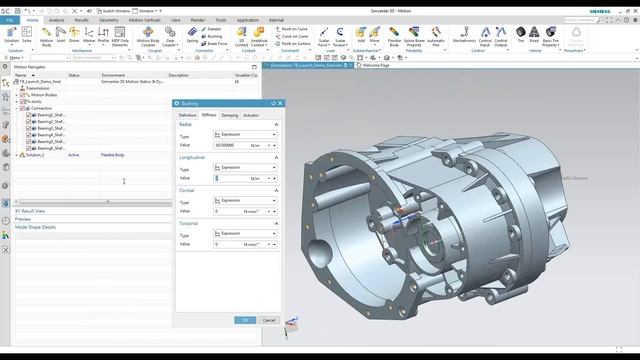This screenshot has height=360, width=640.
Task: Select the Mechatronics tool
Action: 464,35
